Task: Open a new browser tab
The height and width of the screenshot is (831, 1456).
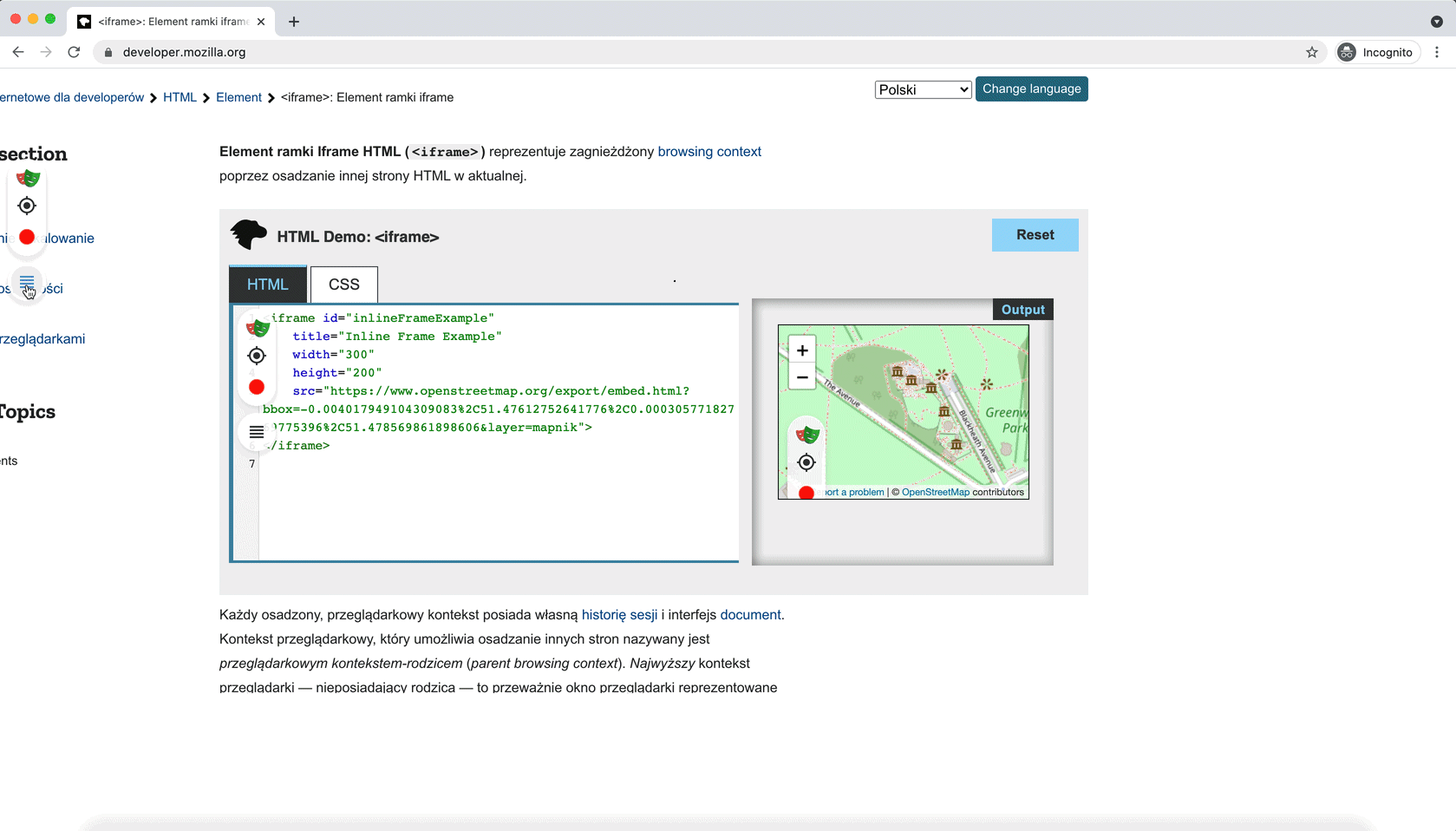Action: (294, 22)
